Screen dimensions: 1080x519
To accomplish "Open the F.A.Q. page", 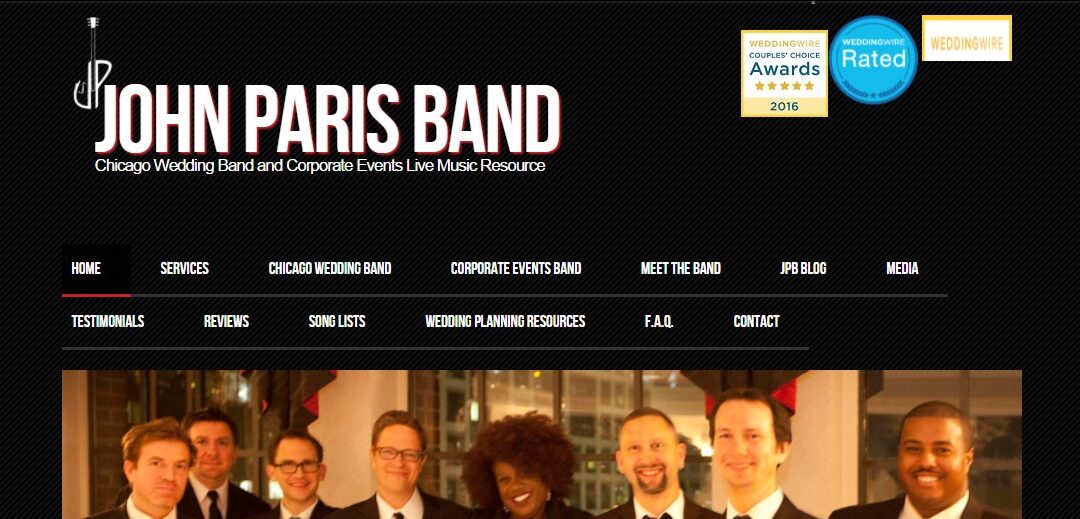I will coord(659,321).
